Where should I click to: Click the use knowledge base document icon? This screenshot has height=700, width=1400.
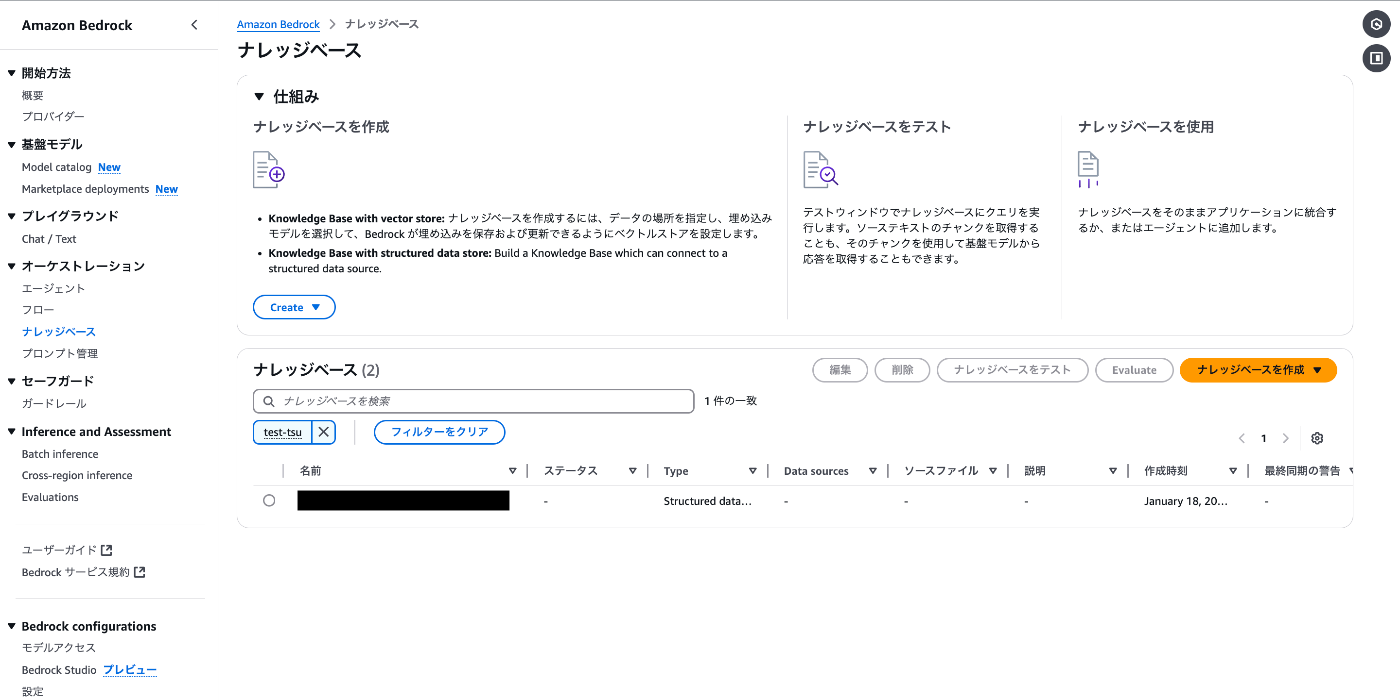(x=1088, y=170)
